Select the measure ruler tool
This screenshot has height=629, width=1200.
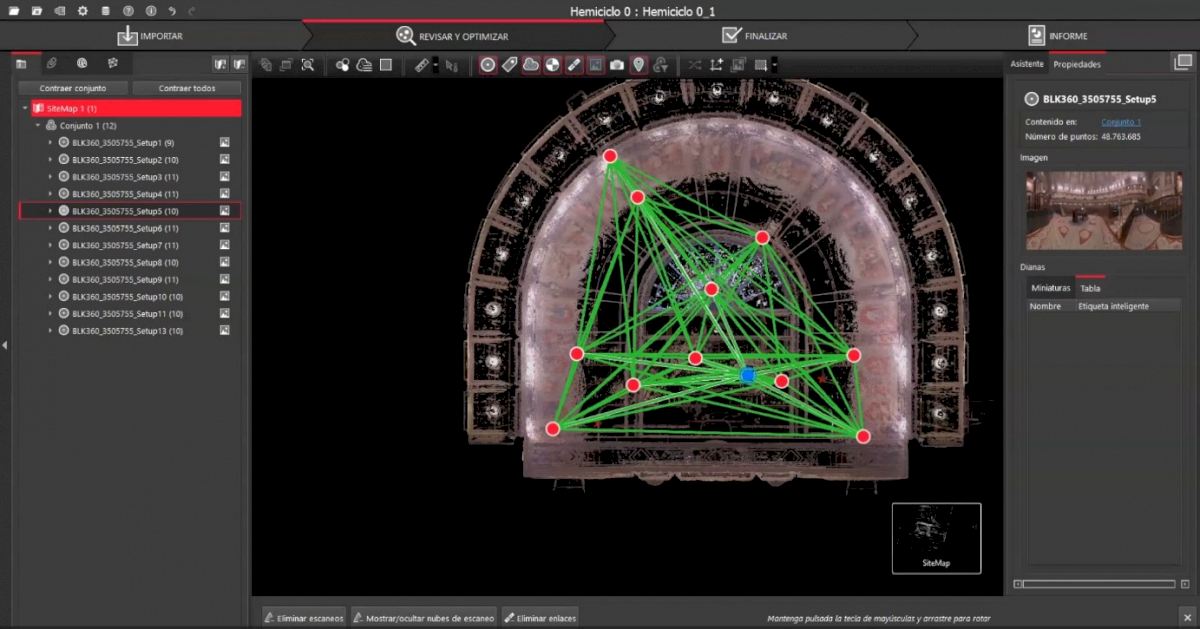pyautogui.click(x=421, y=65)
